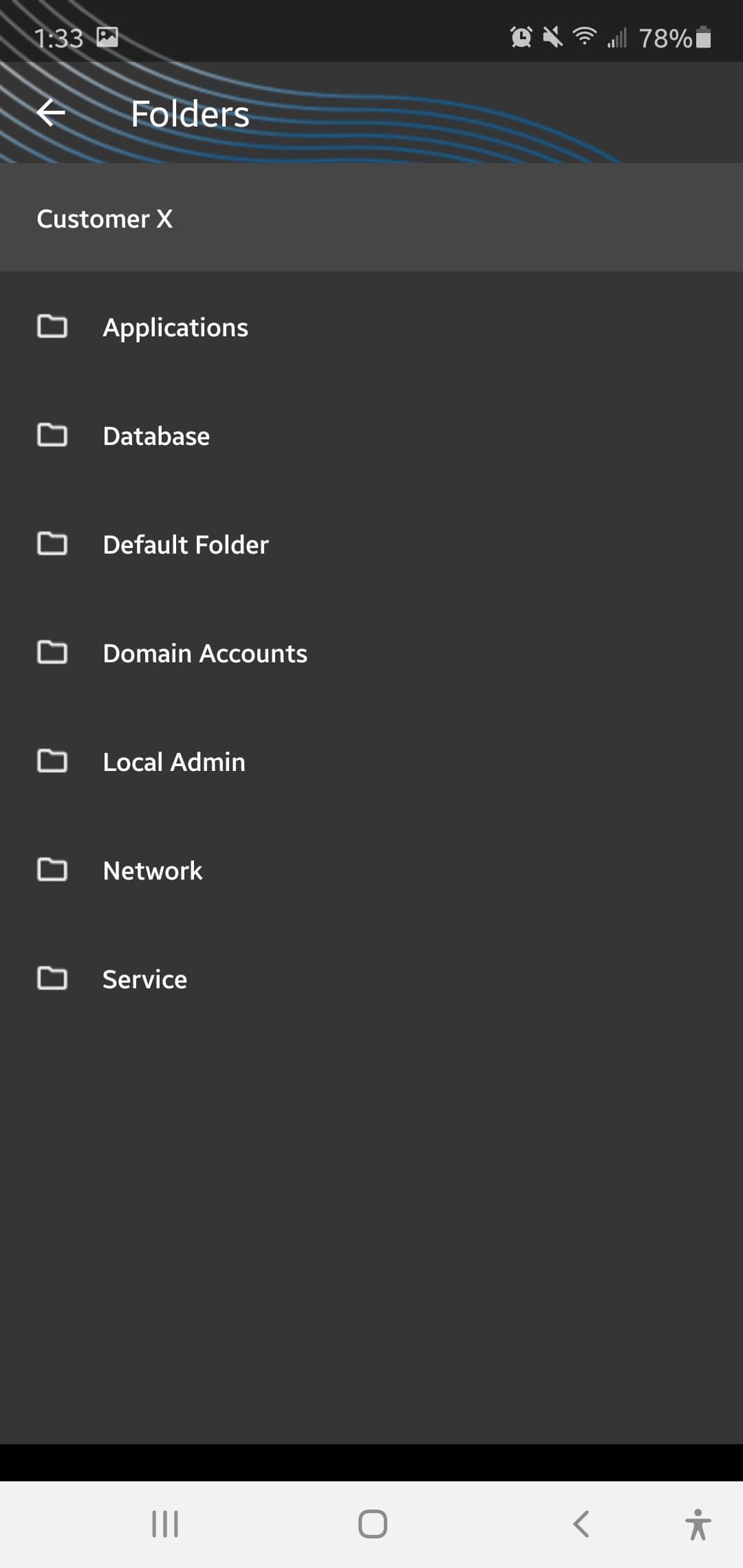This screenshot has height=1568, width=743.
Task: Select the Service folder
Action: (x=144, y=979)
